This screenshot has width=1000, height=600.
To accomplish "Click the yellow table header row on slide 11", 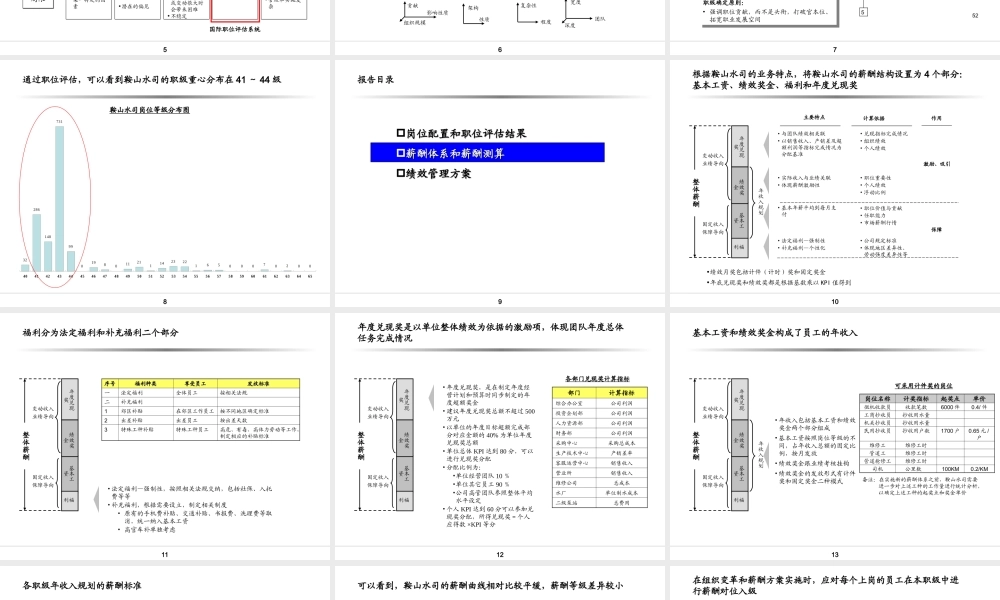I will (200, 382).
